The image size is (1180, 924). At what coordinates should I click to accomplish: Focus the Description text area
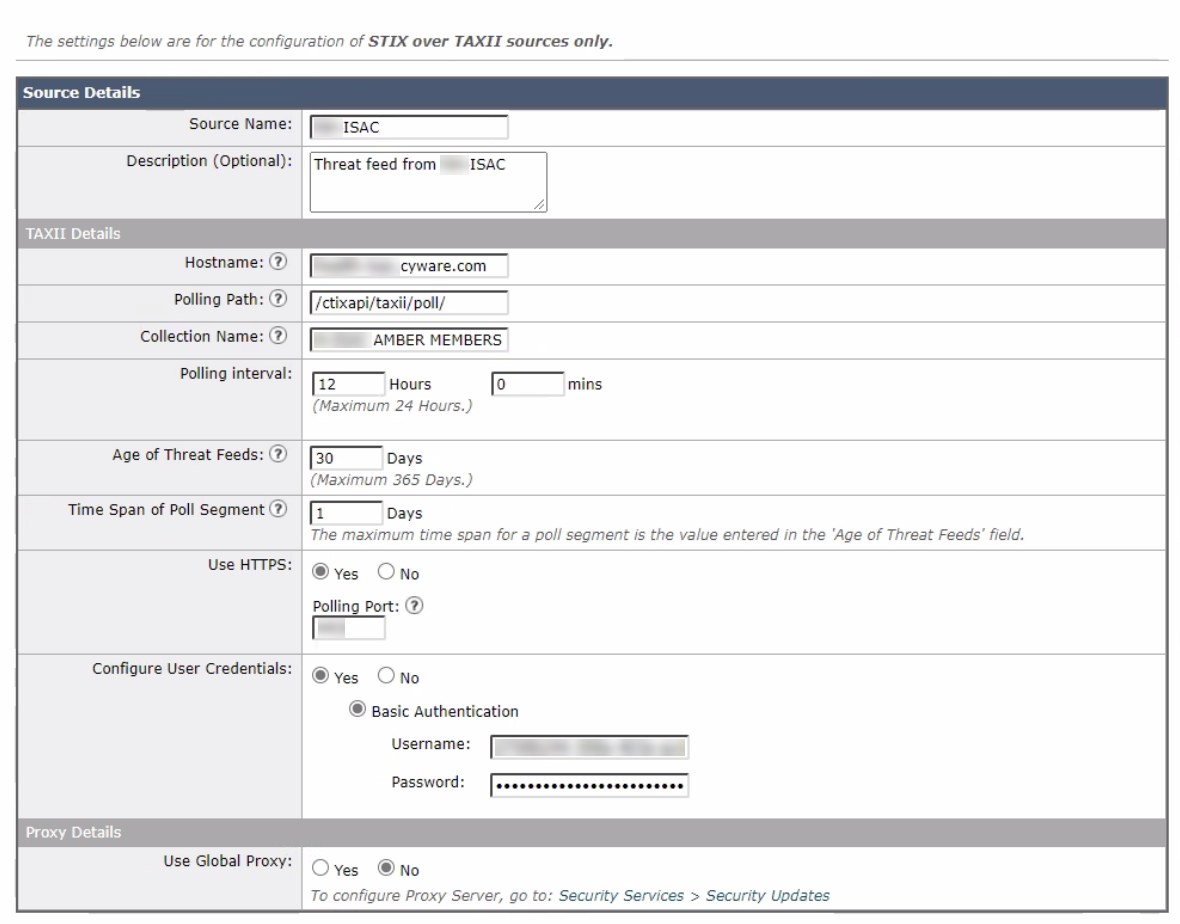[x=428, y=182]
